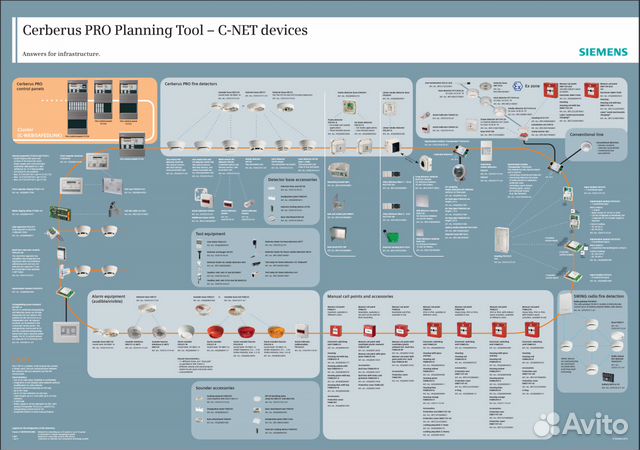Screen dimensions: 640x450
Task: Click the white radio gateway box at the SWING panel corner
Action: pyautogui.click(x=566, y=304)
